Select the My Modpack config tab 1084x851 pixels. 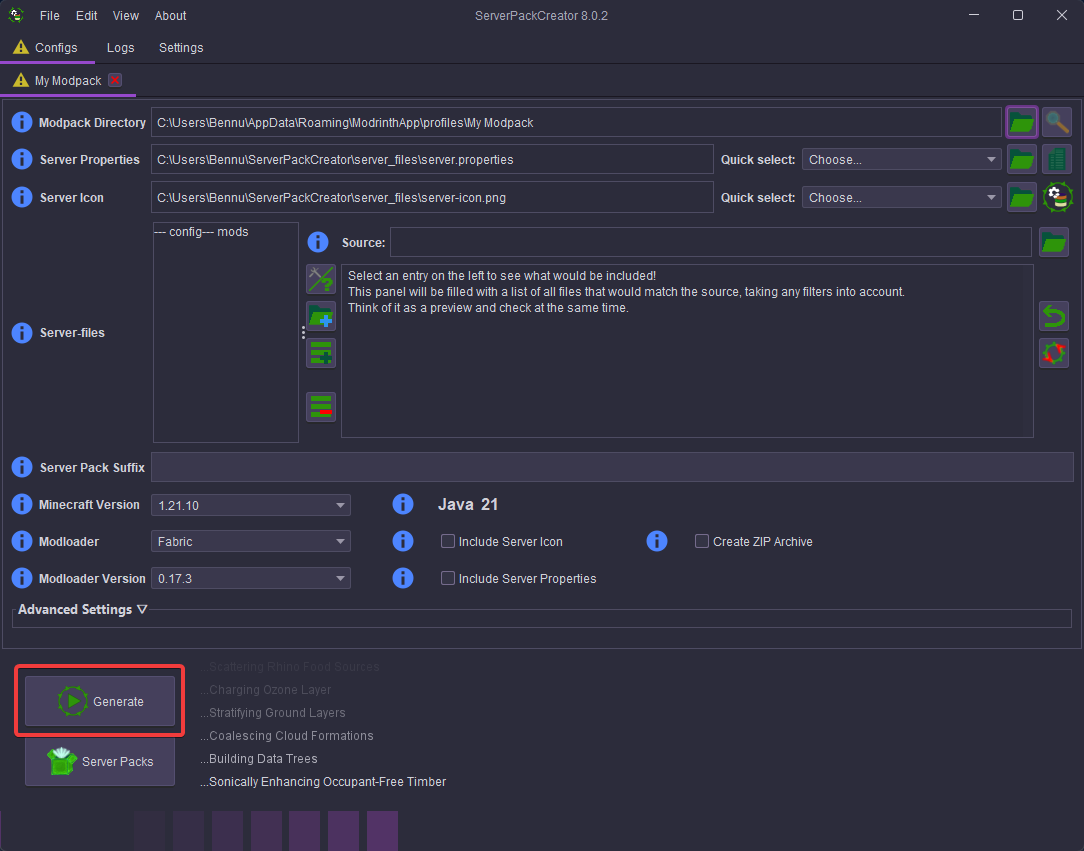[x=68, y=81]
